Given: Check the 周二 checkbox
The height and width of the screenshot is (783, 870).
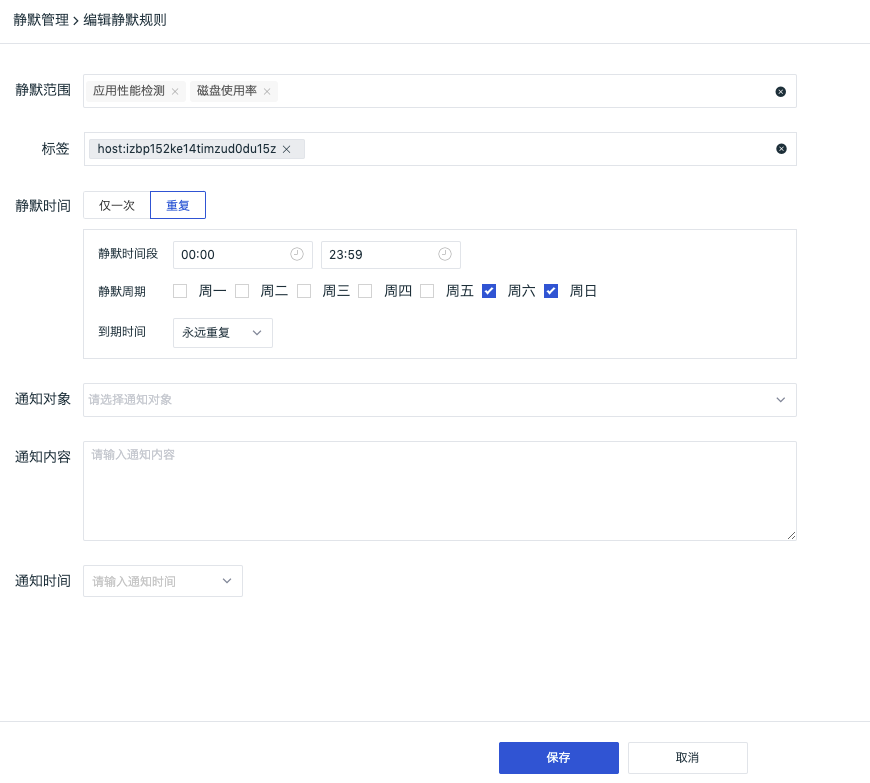Looking at the screenshot, I should (242, 291).
